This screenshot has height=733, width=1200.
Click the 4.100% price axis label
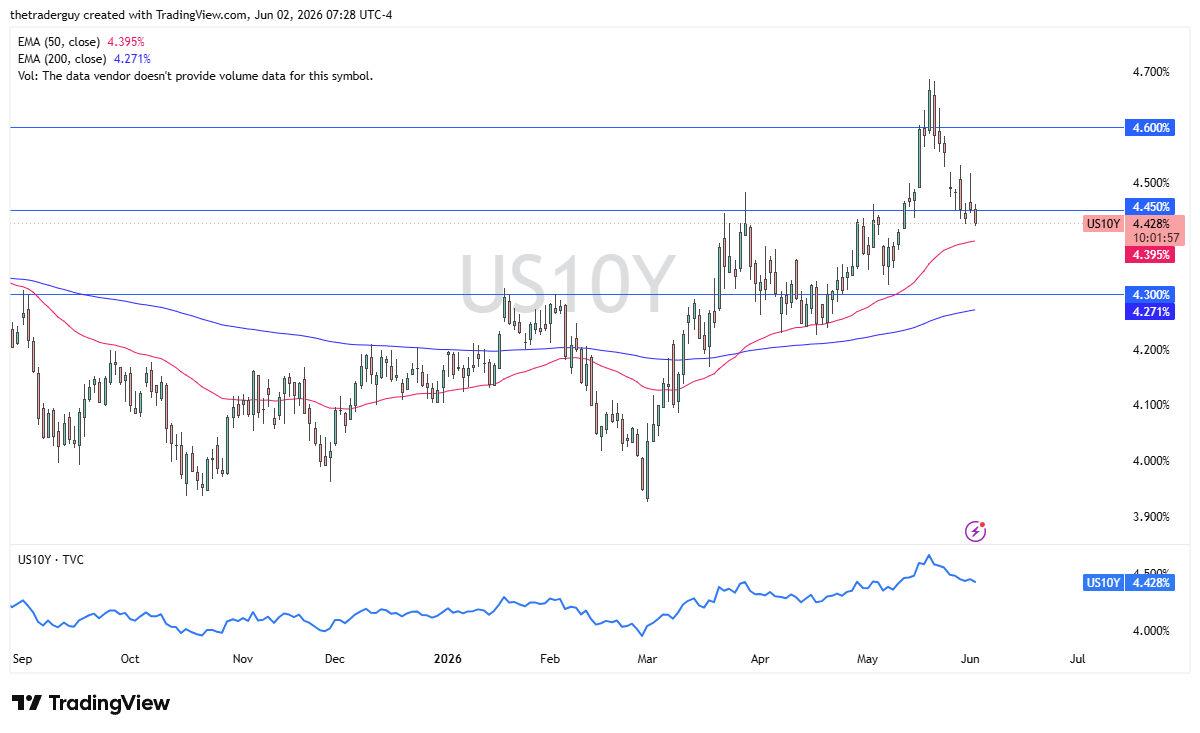coord(1152,405)
